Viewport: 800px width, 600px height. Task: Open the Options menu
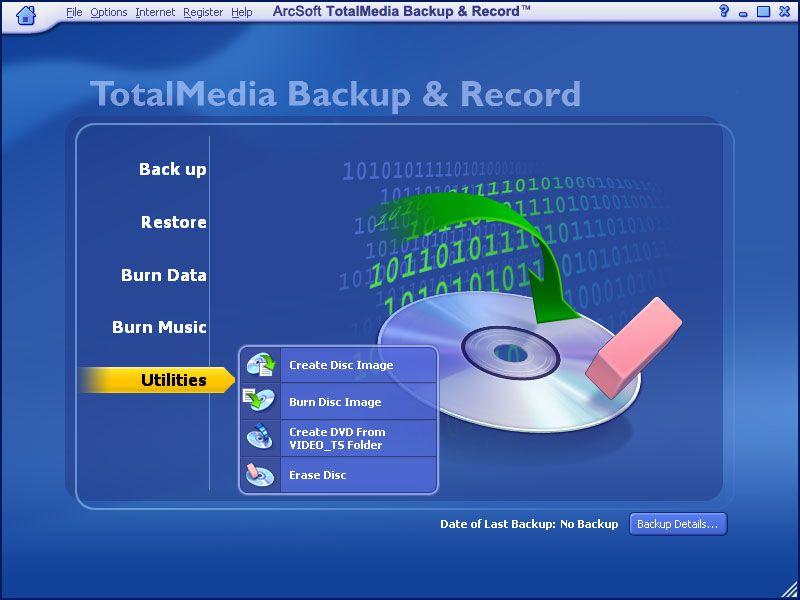[109, 12]
